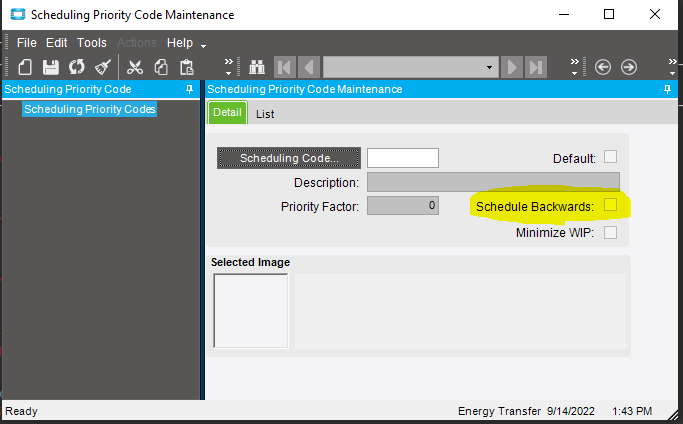
Task: Click the application icon in title bar
Action: [18, 14]
